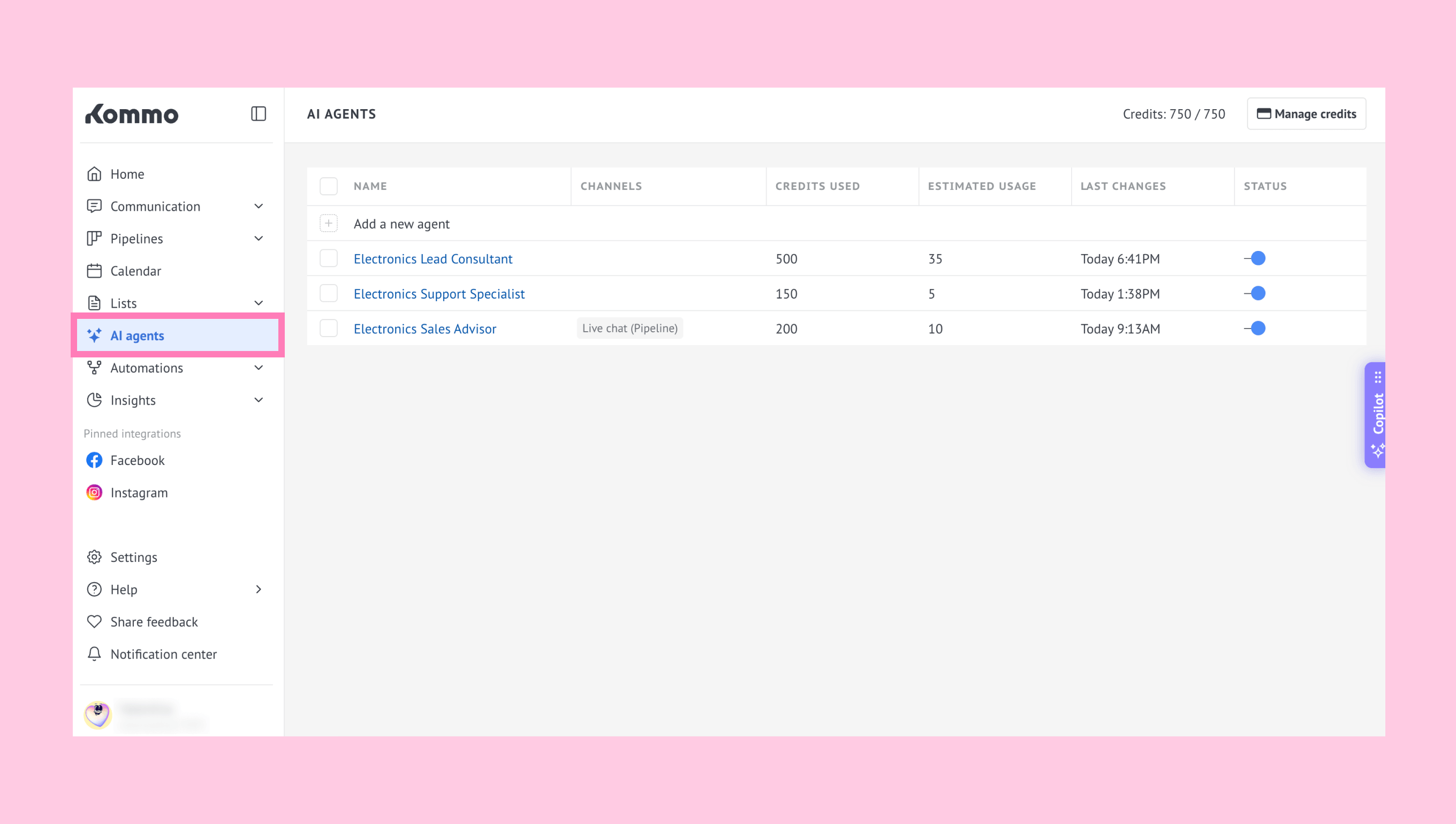
Task: Click the plus icon to add agent
Action: tap(328, 224)
